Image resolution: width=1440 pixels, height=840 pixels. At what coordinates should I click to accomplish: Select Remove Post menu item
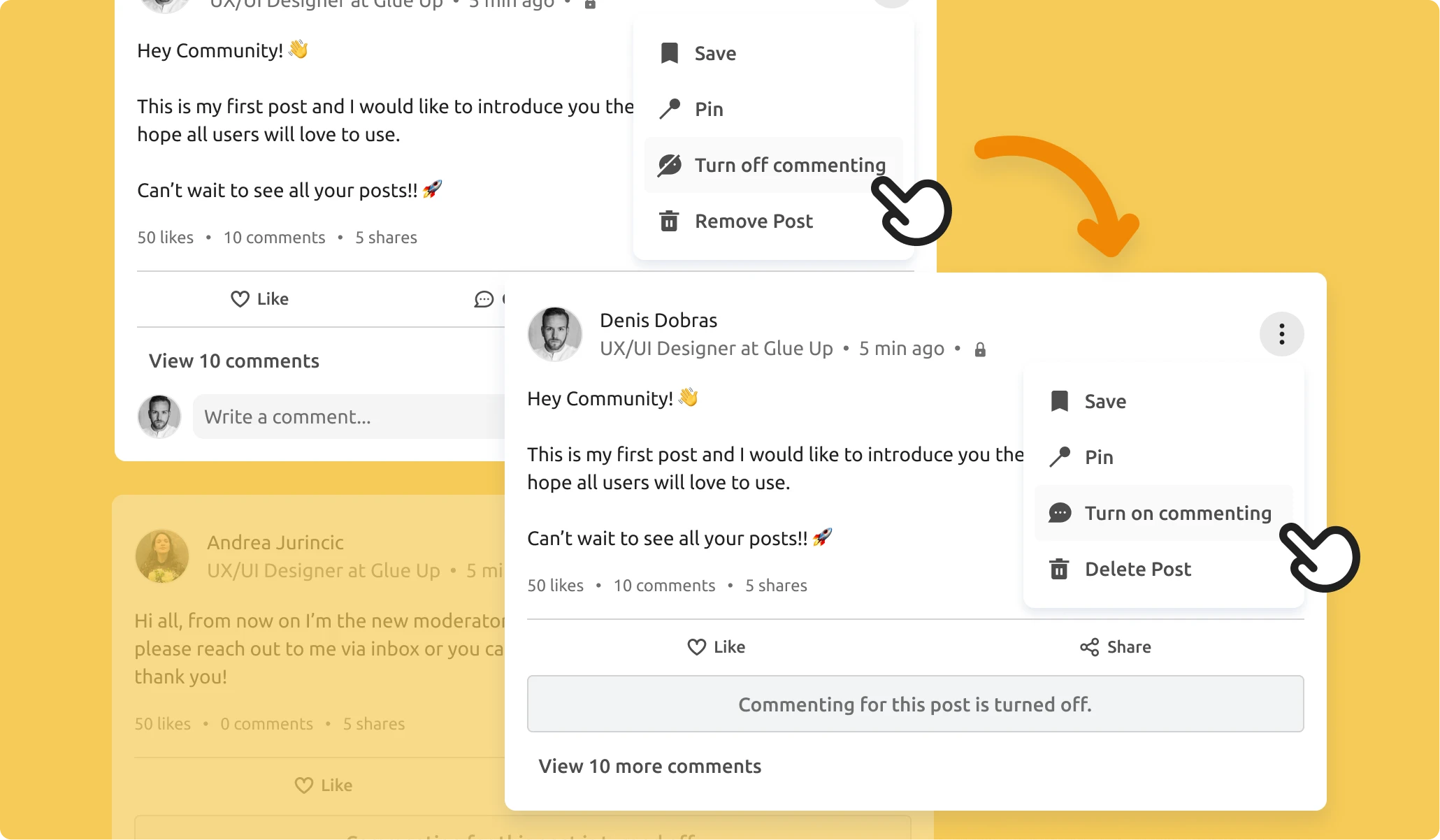click(754, 221)
